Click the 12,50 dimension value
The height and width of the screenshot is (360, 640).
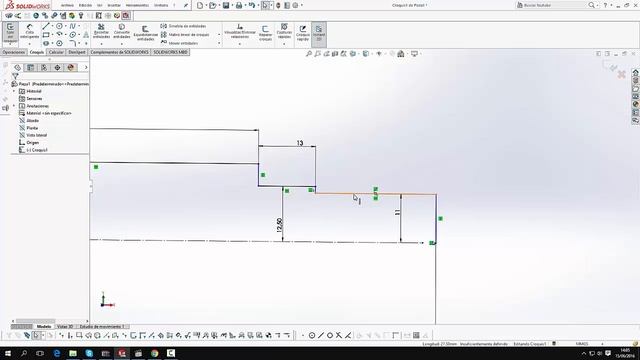(279, 225)
